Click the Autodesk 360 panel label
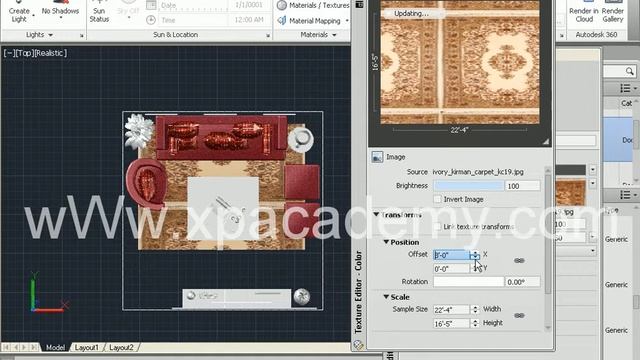 [596, 35]
